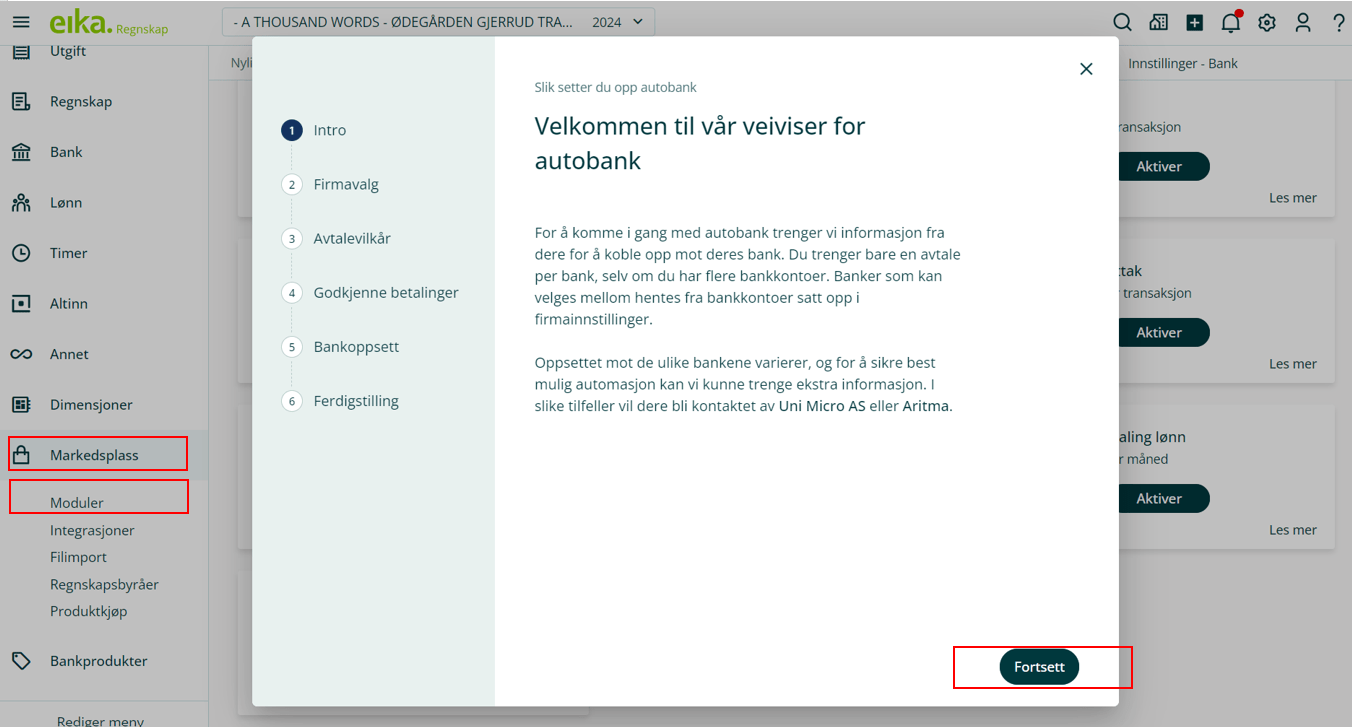
Task: Open the search magnifier icon
Action: 1123,22
